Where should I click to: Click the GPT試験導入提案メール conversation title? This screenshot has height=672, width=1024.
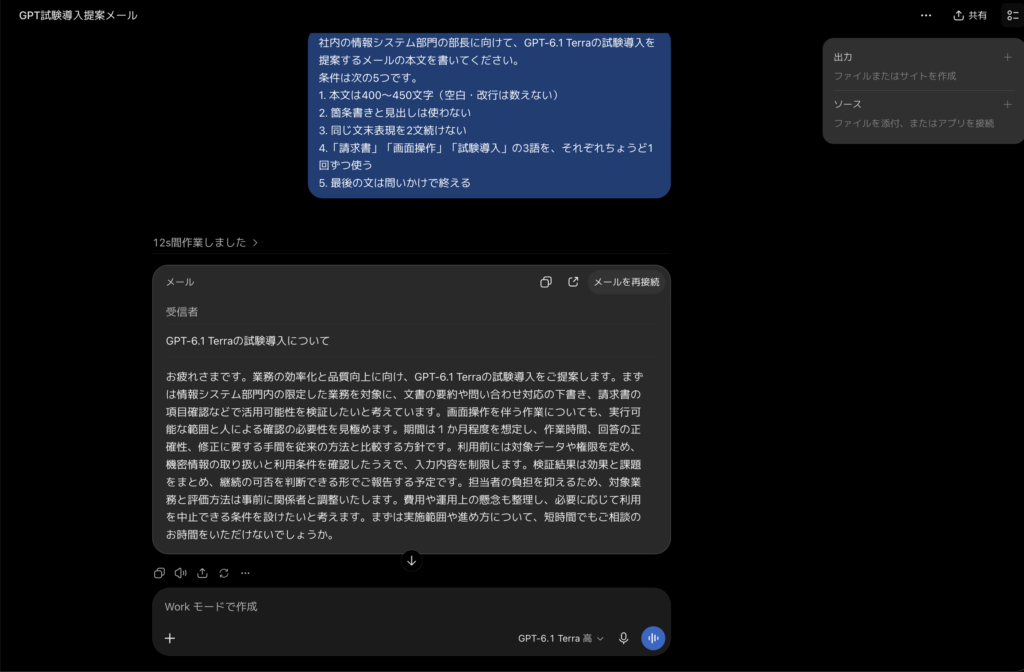click(78, 15)
